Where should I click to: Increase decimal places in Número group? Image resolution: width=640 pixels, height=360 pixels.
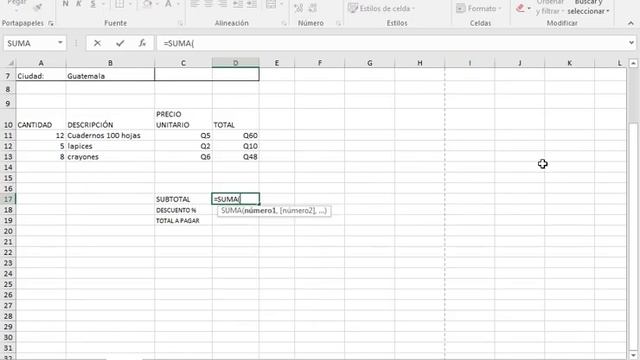299,8
